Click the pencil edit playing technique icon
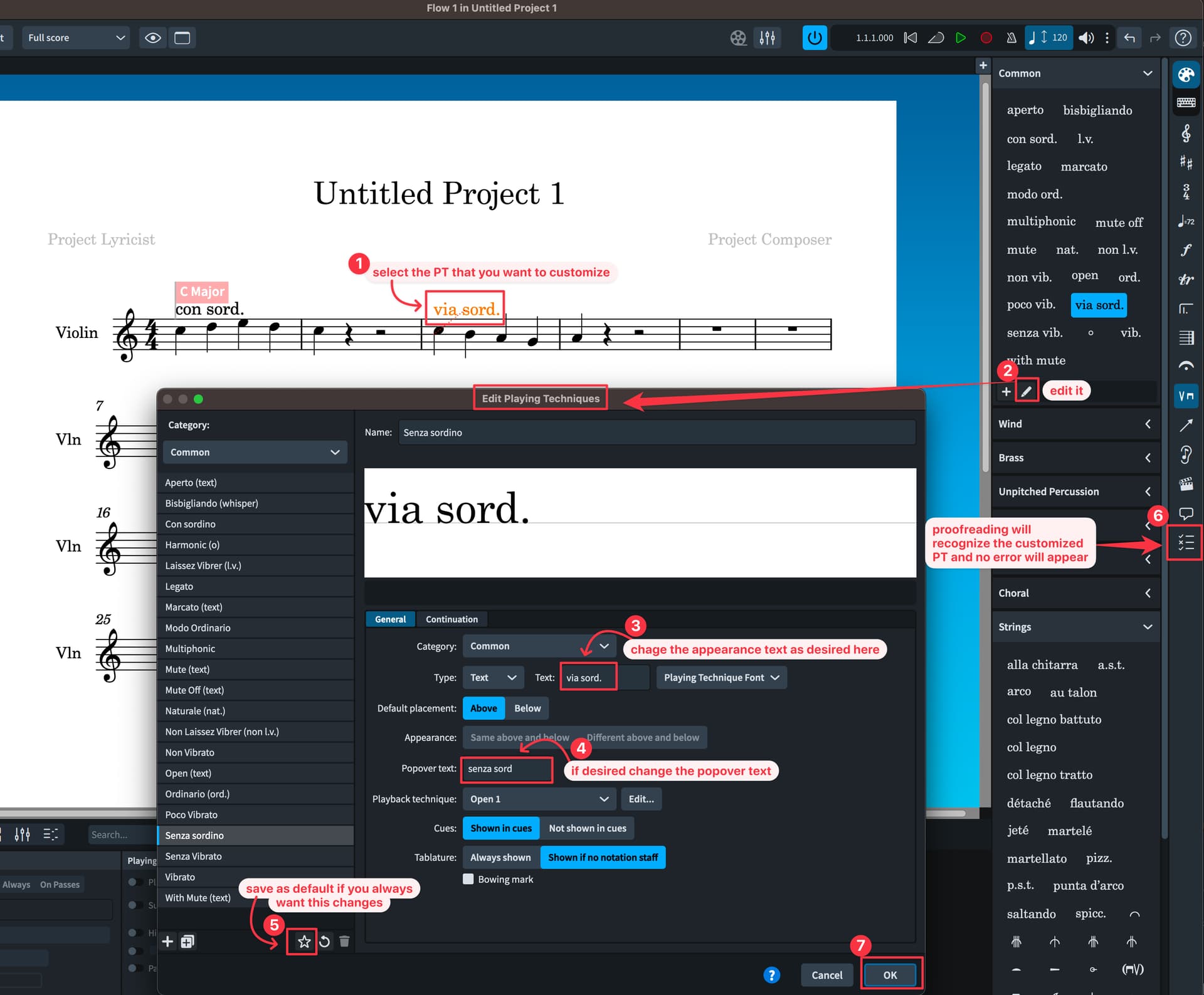This screenshot has height=995, width=1204. [x=1027, y=391]
